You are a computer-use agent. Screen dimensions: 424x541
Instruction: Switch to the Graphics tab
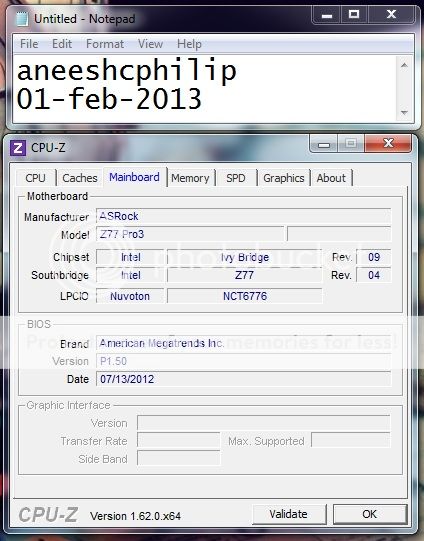[x=284, y=178]
